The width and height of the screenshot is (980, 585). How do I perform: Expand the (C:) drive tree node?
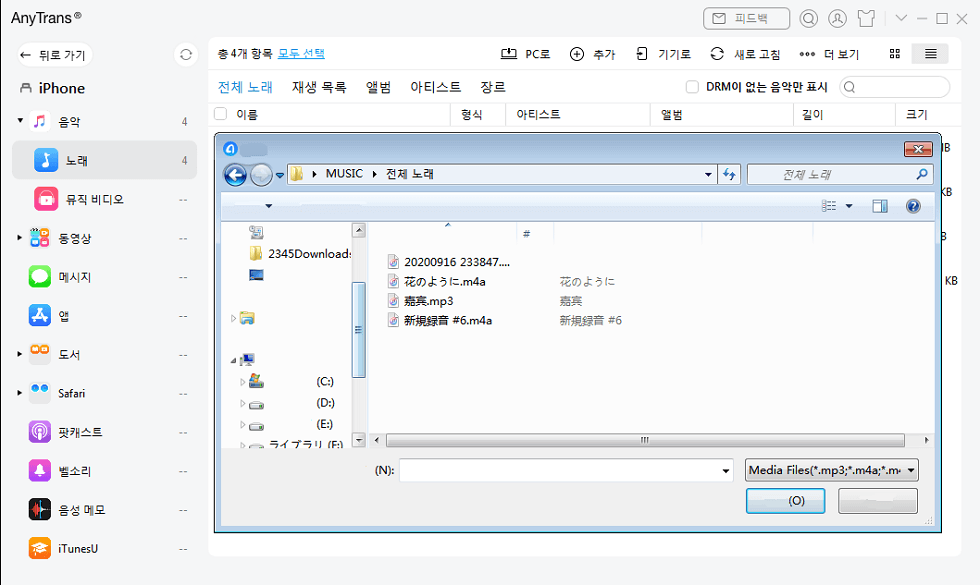click(x=242, y=382)
